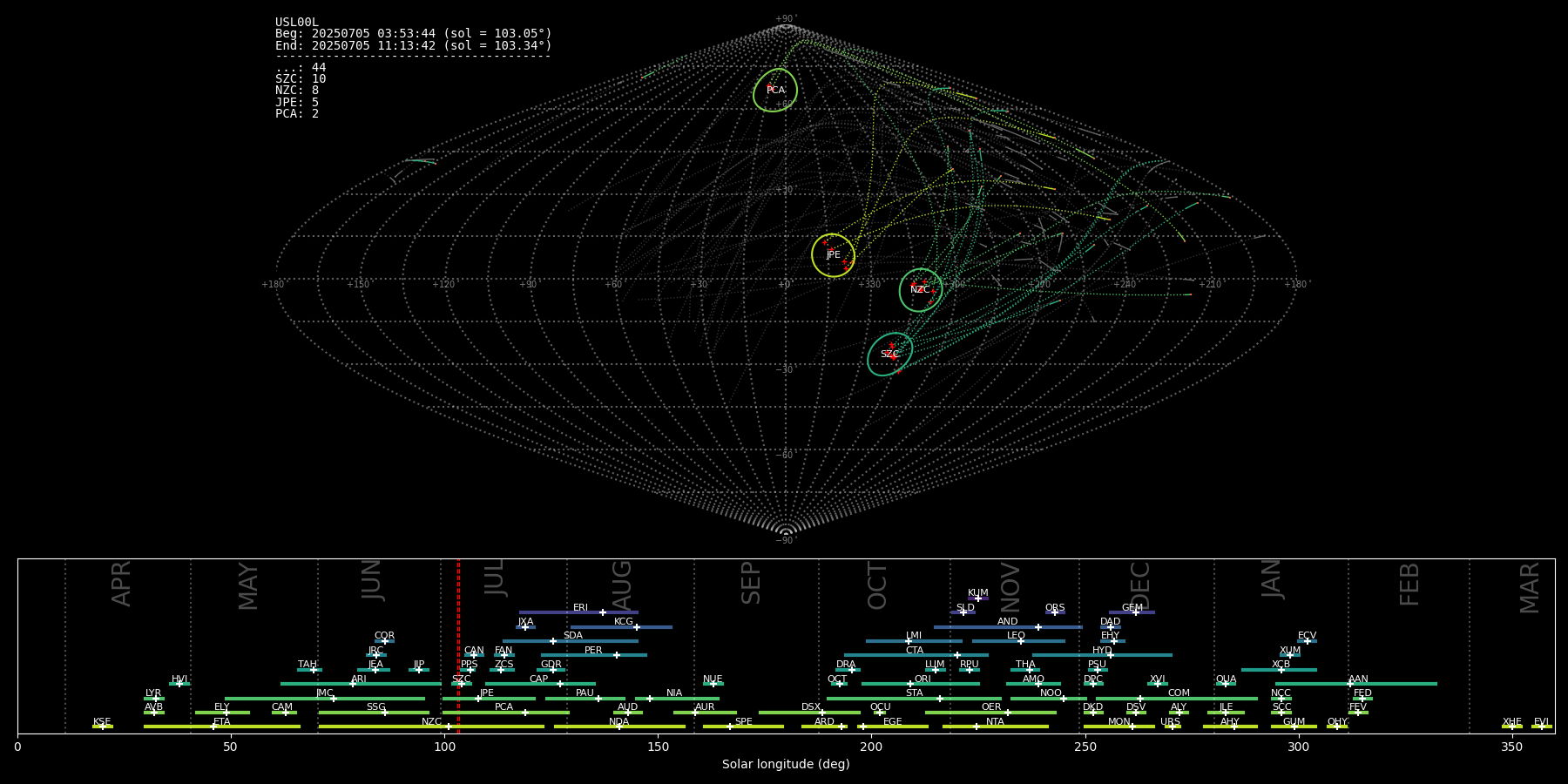Click the ETA shower bar label
This screenshot has width=1568, height=784.
pyautogui.click(x=221, y=722)
